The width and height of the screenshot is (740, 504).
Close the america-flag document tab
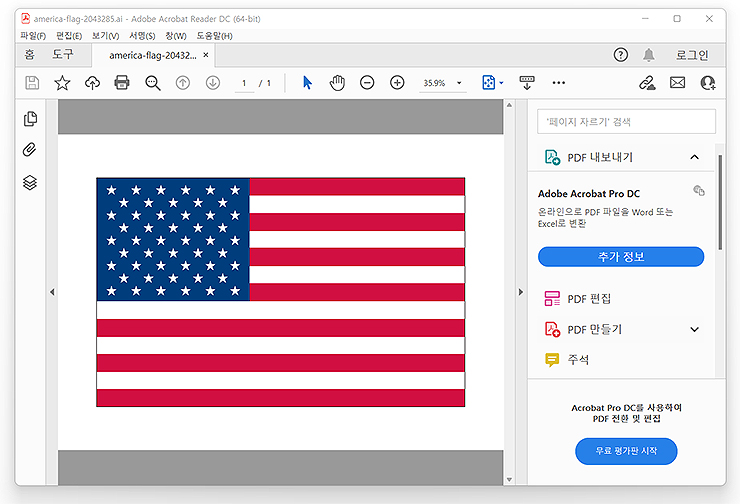[x=206, y=55]
